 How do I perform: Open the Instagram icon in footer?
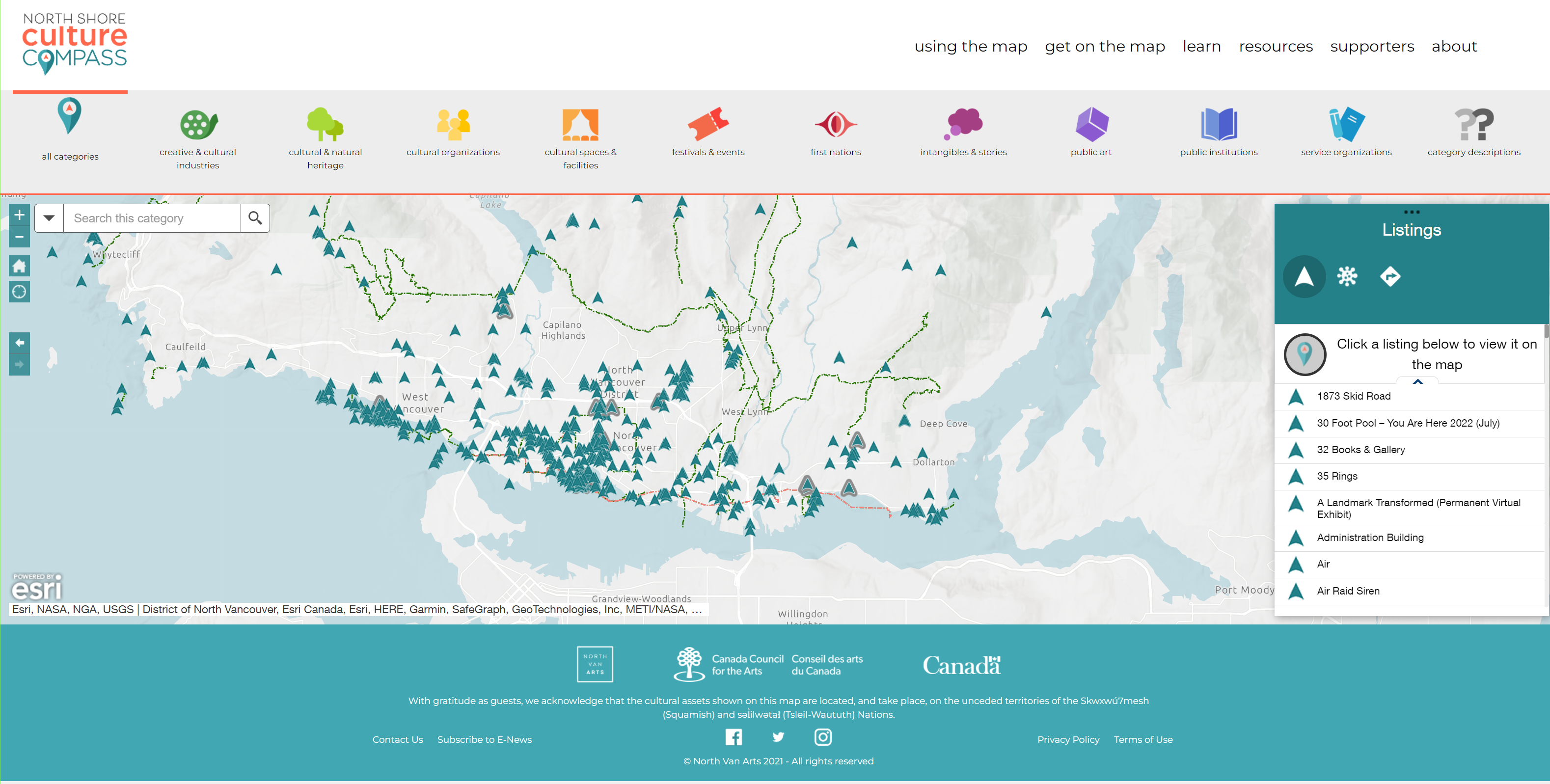pyautogui.click(x=822, y=737)
